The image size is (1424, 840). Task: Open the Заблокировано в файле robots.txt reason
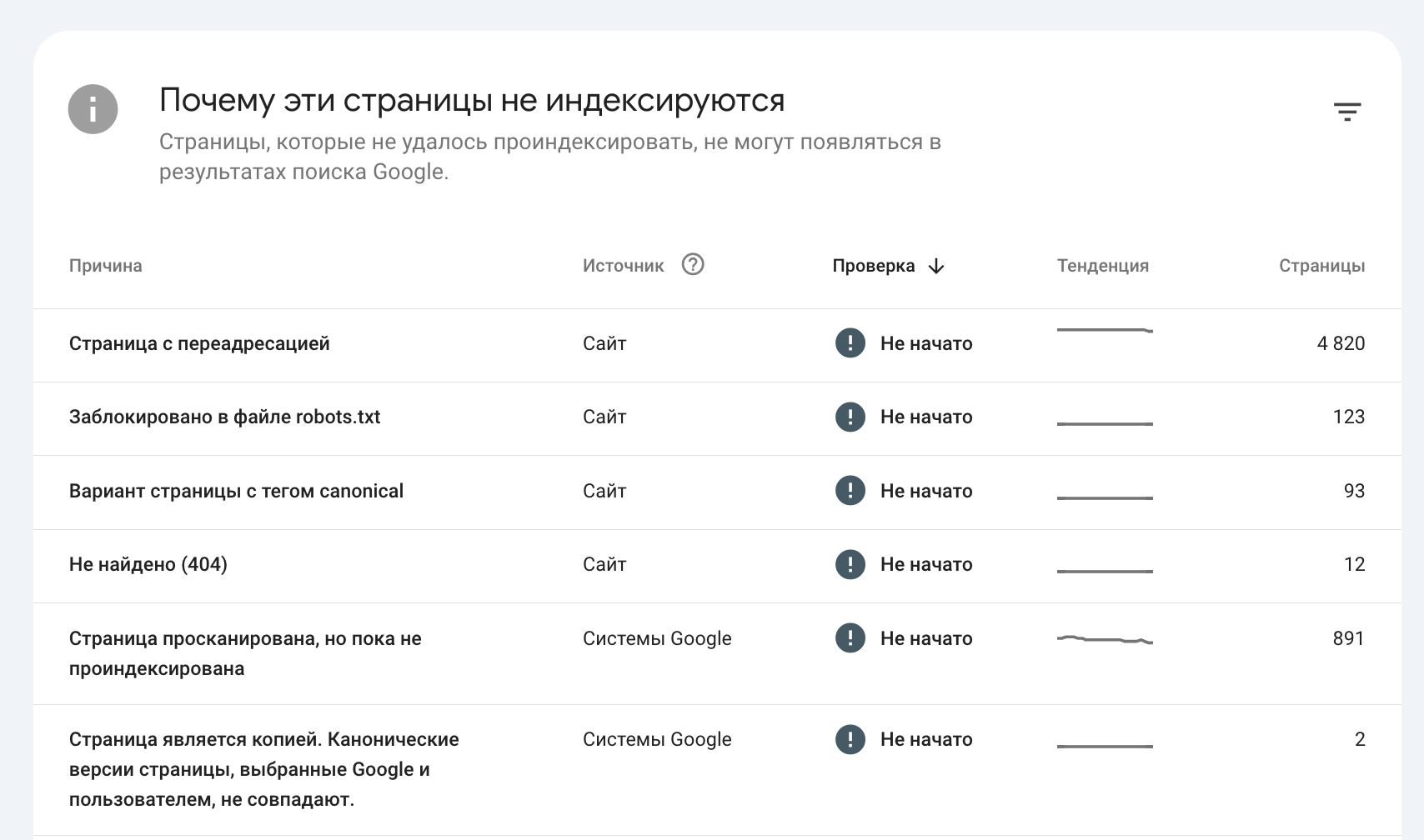pyautogui.click(x=225, y=417)
